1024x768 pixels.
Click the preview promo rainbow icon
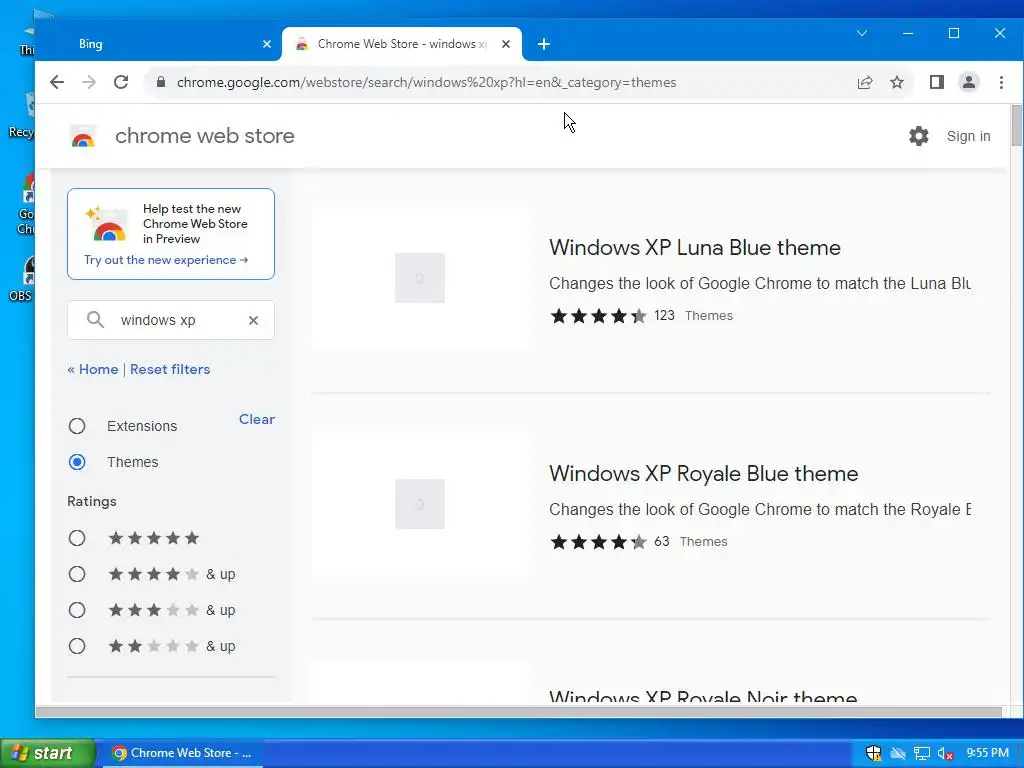[108, 224]
